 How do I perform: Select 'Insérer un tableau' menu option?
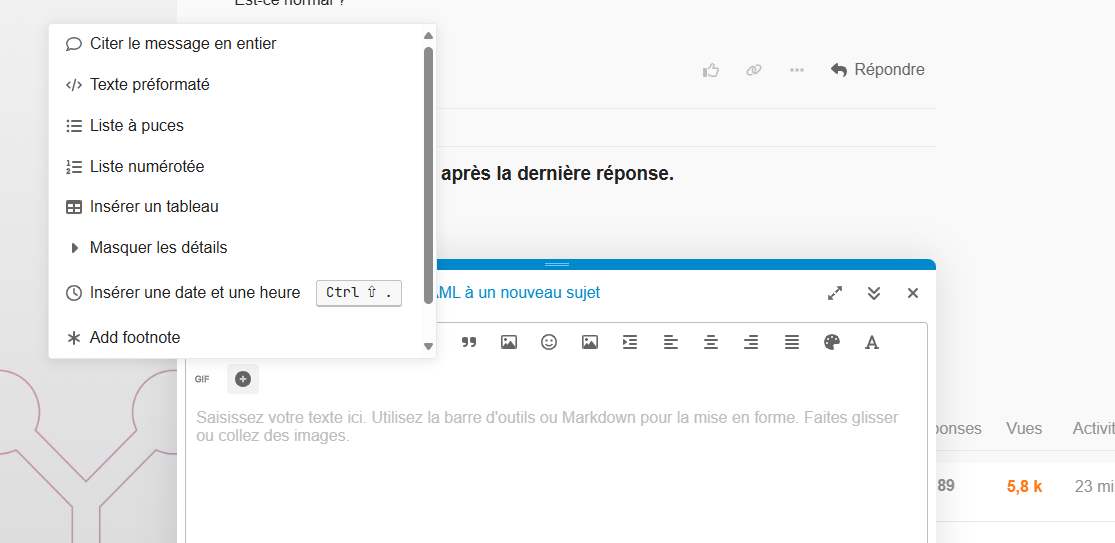coord(154,207)
